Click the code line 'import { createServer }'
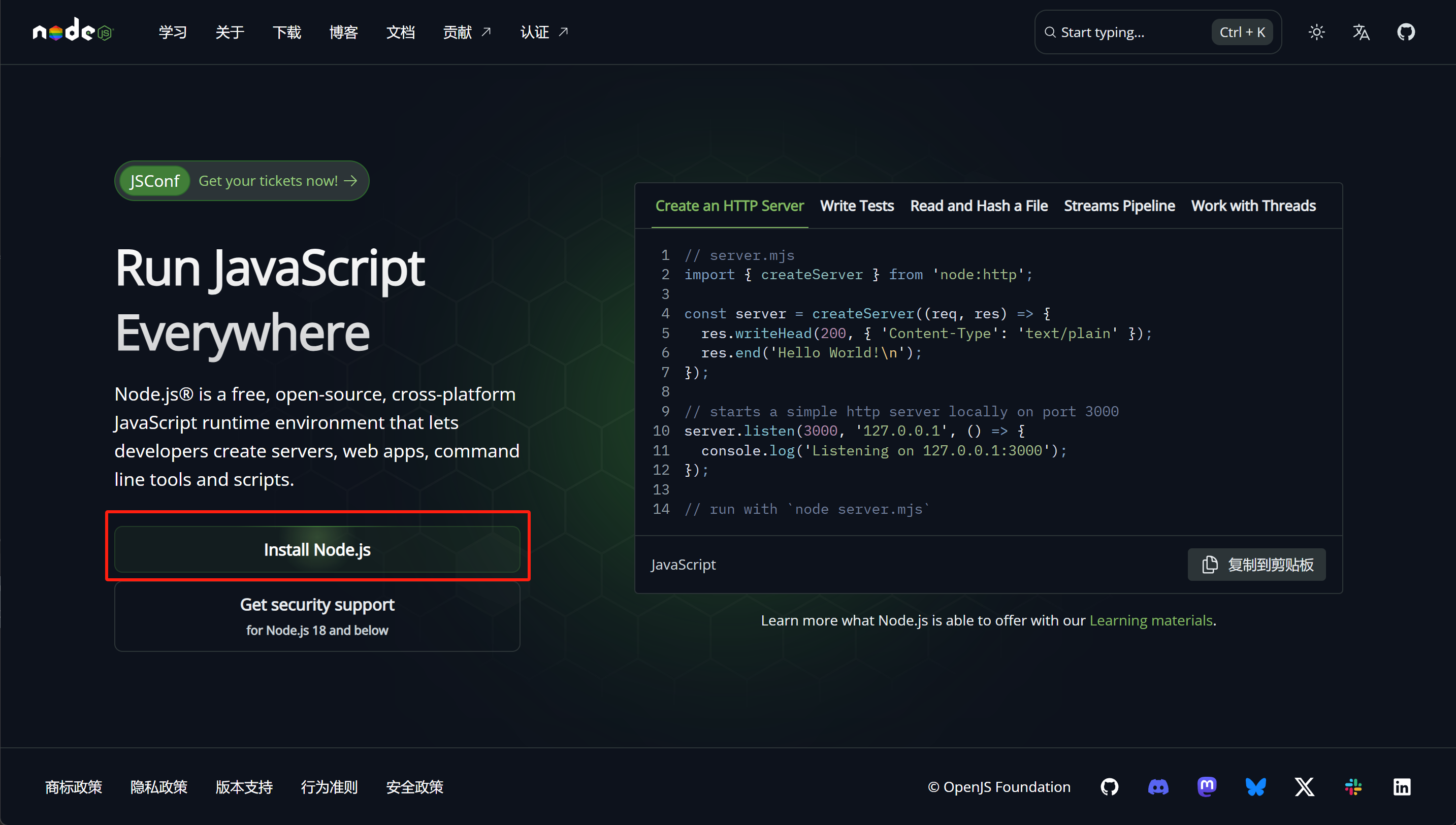The width and height of the screenshot is (1456, 825). (x=858, y=274)
